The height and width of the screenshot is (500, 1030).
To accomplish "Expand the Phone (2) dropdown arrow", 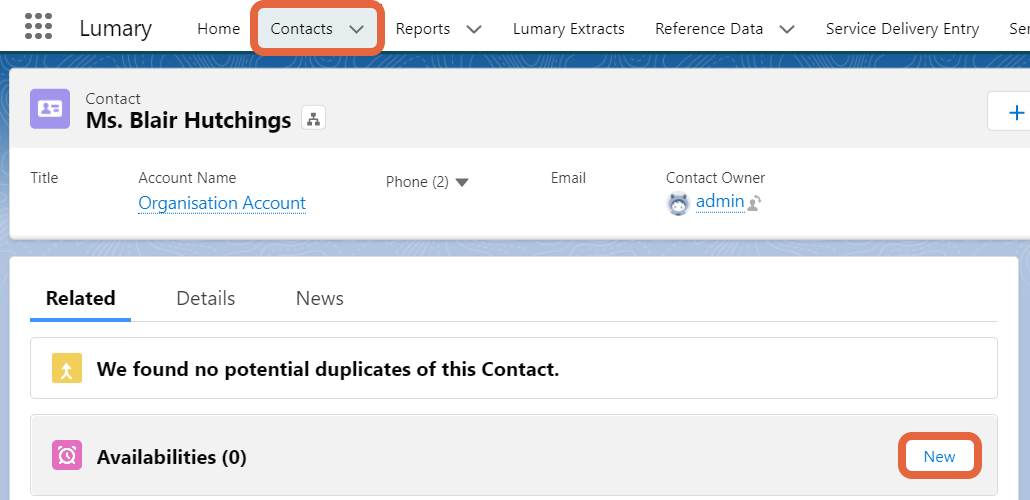I will point(462,183).
